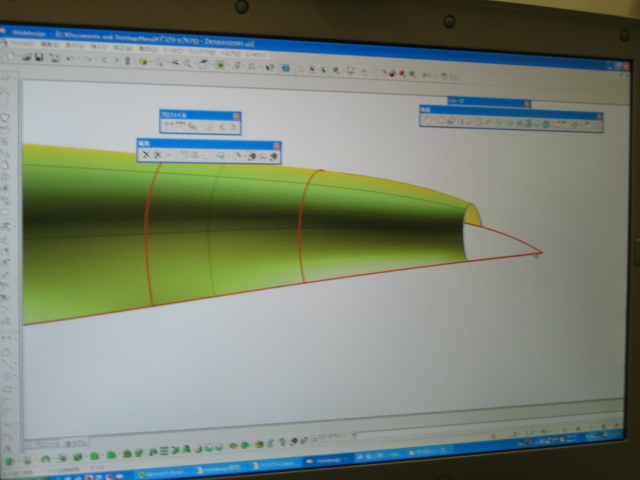Click the first trim X icon in 編集 toolbar
The width and height of the screenshot is (640, 480).
click(146, 154)
